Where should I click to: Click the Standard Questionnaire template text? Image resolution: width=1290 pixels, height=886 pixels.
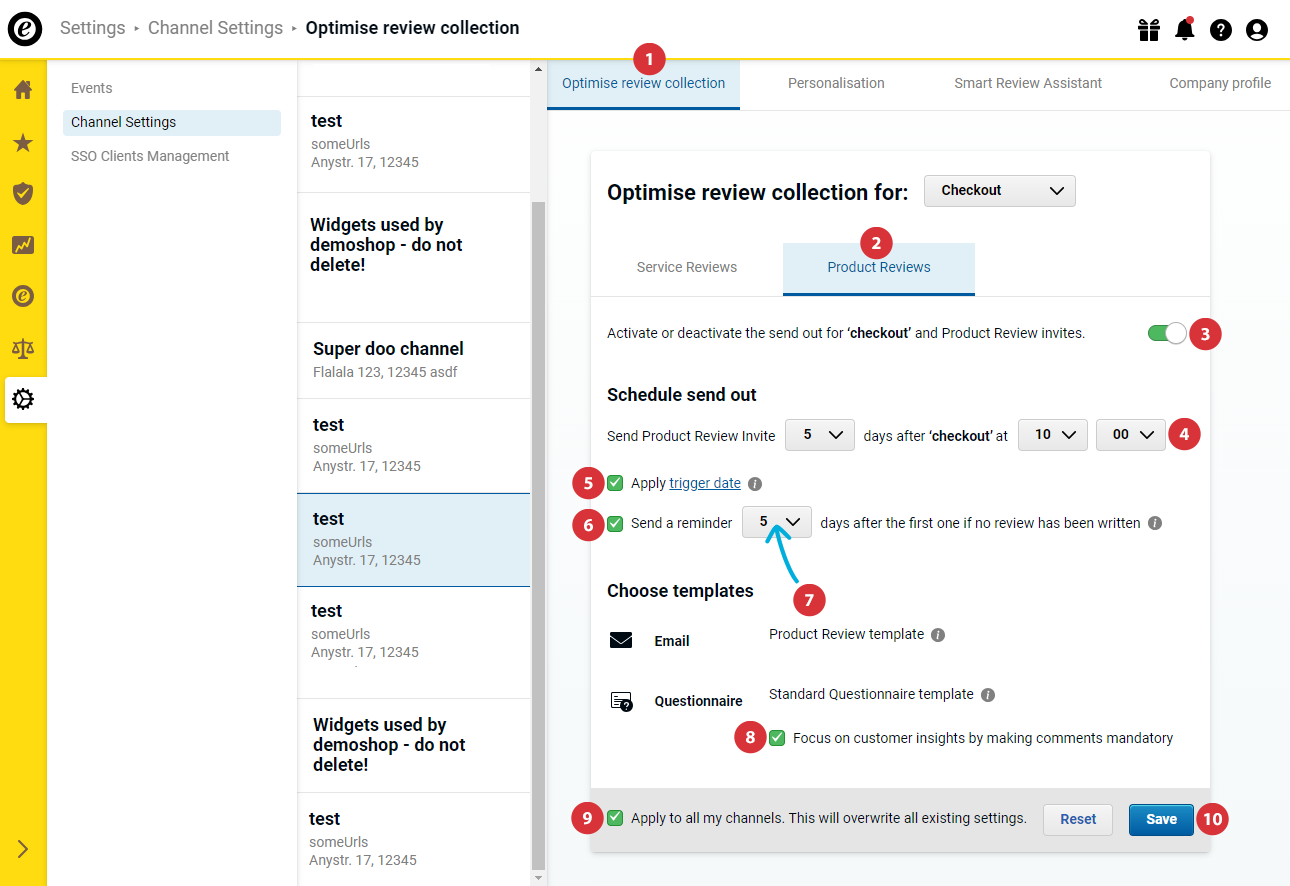pyautogui.click(x=871, y=694)
